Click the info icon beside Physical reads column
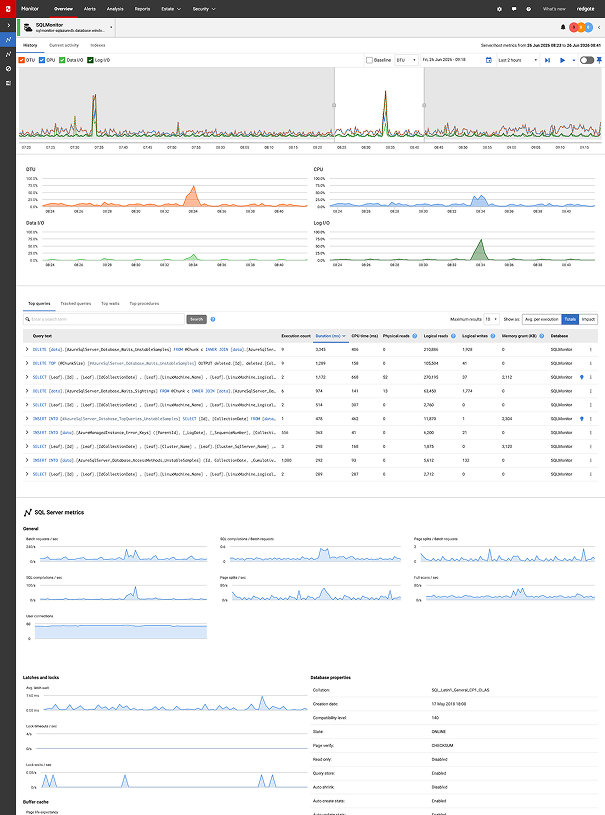Image resolution: width=605 pixels, height=815 pixels. click(415, 336)
